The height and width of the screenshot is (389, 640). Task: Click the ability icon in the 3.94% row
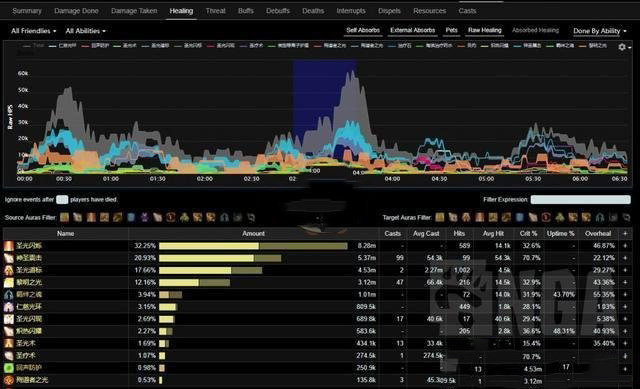click(9, 295)
